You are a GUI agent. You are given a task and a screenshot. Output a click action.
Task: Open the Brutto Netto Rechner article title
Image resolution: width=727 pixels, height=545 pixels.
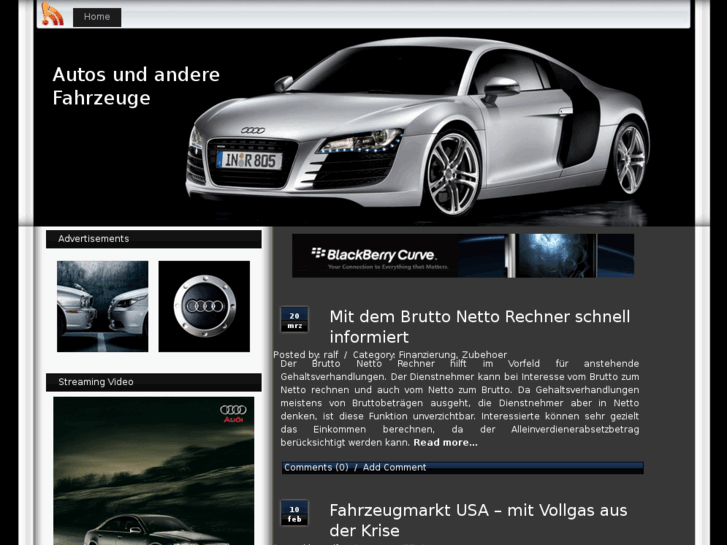point(479,327)
